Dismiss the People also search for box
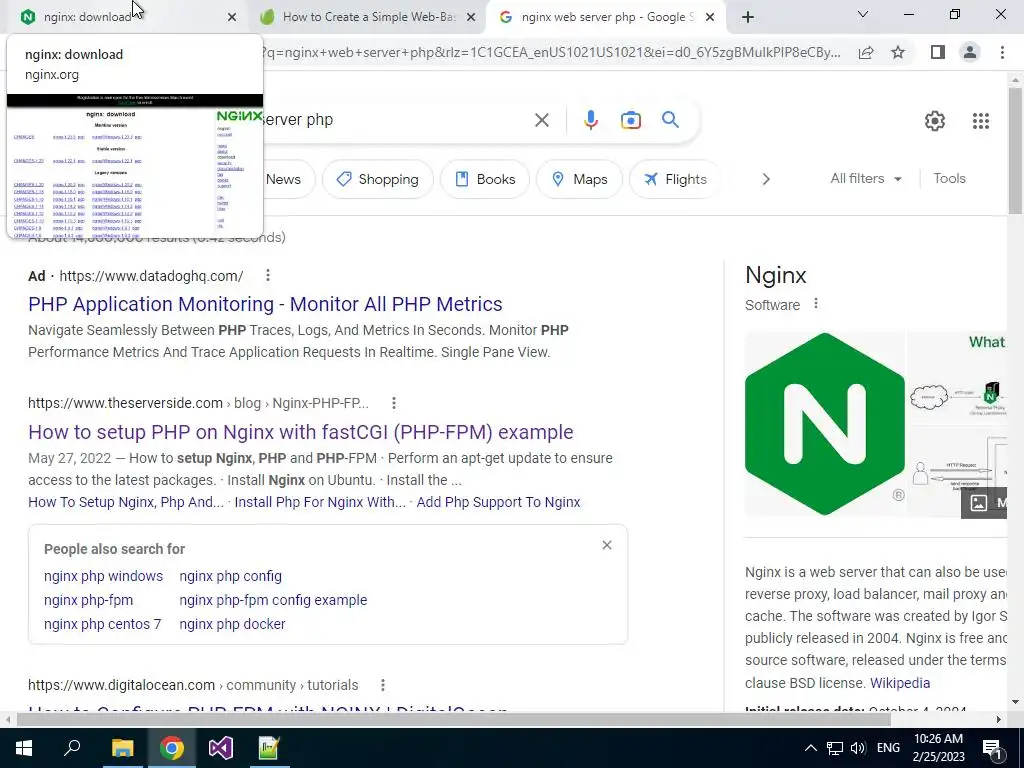1024x768 pixels. (607, 545)
